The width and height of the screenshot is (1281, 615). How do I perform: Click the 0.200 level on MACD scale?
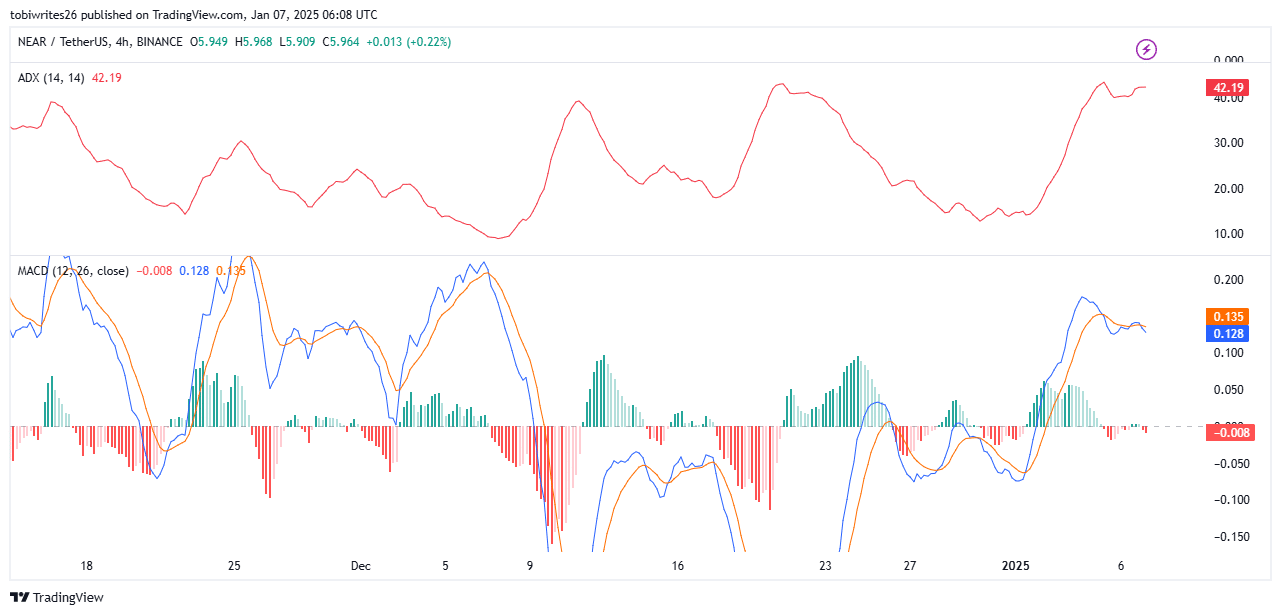(1227, 279)
